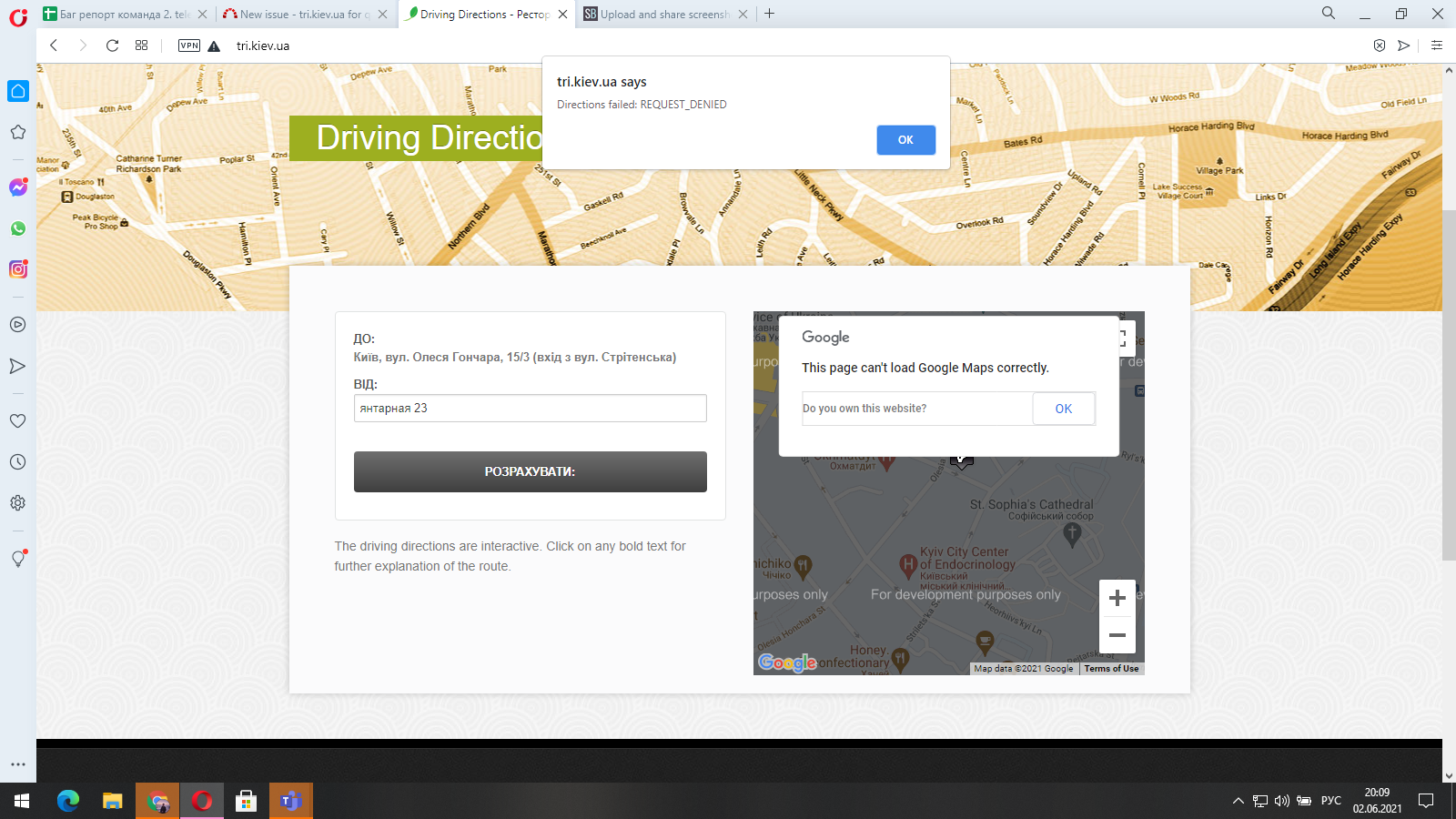This screenshot has height=819, width=1456.
Task: Open the sidebar Bookmarks heart icon
Action: coord(17,421)
